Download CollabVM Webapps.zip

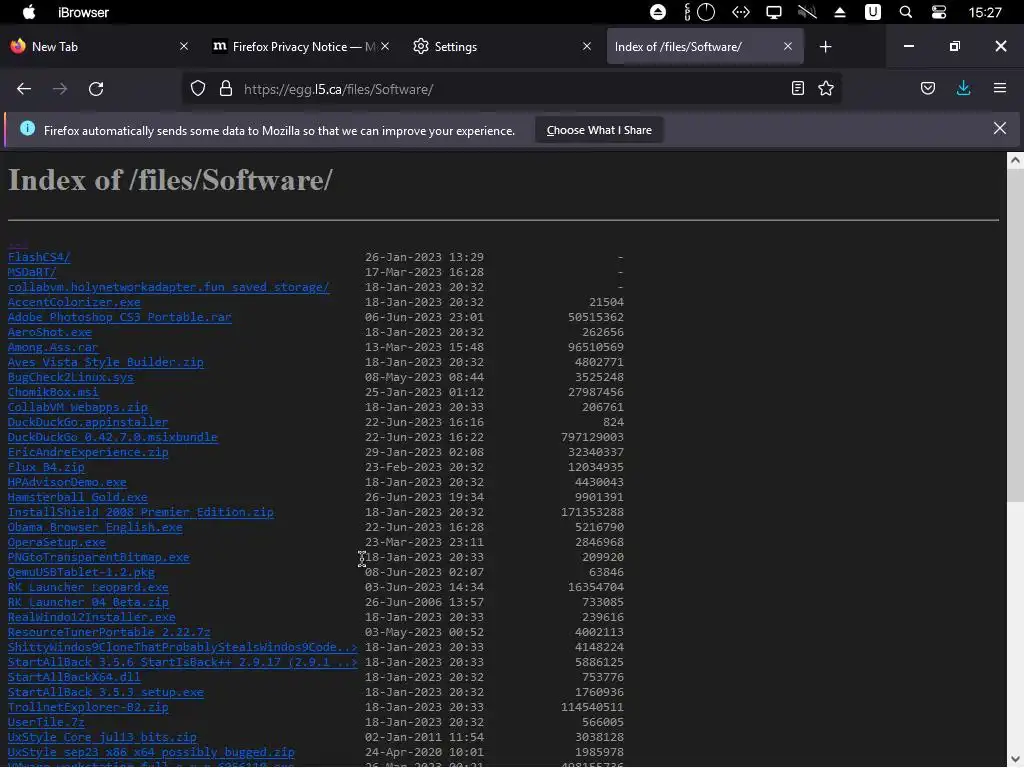coord(78,408)
